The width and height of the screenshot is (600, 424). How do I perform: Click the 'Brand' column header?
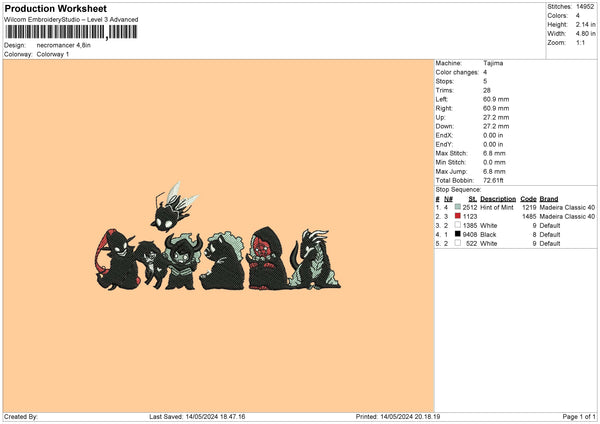coord(549,199)
